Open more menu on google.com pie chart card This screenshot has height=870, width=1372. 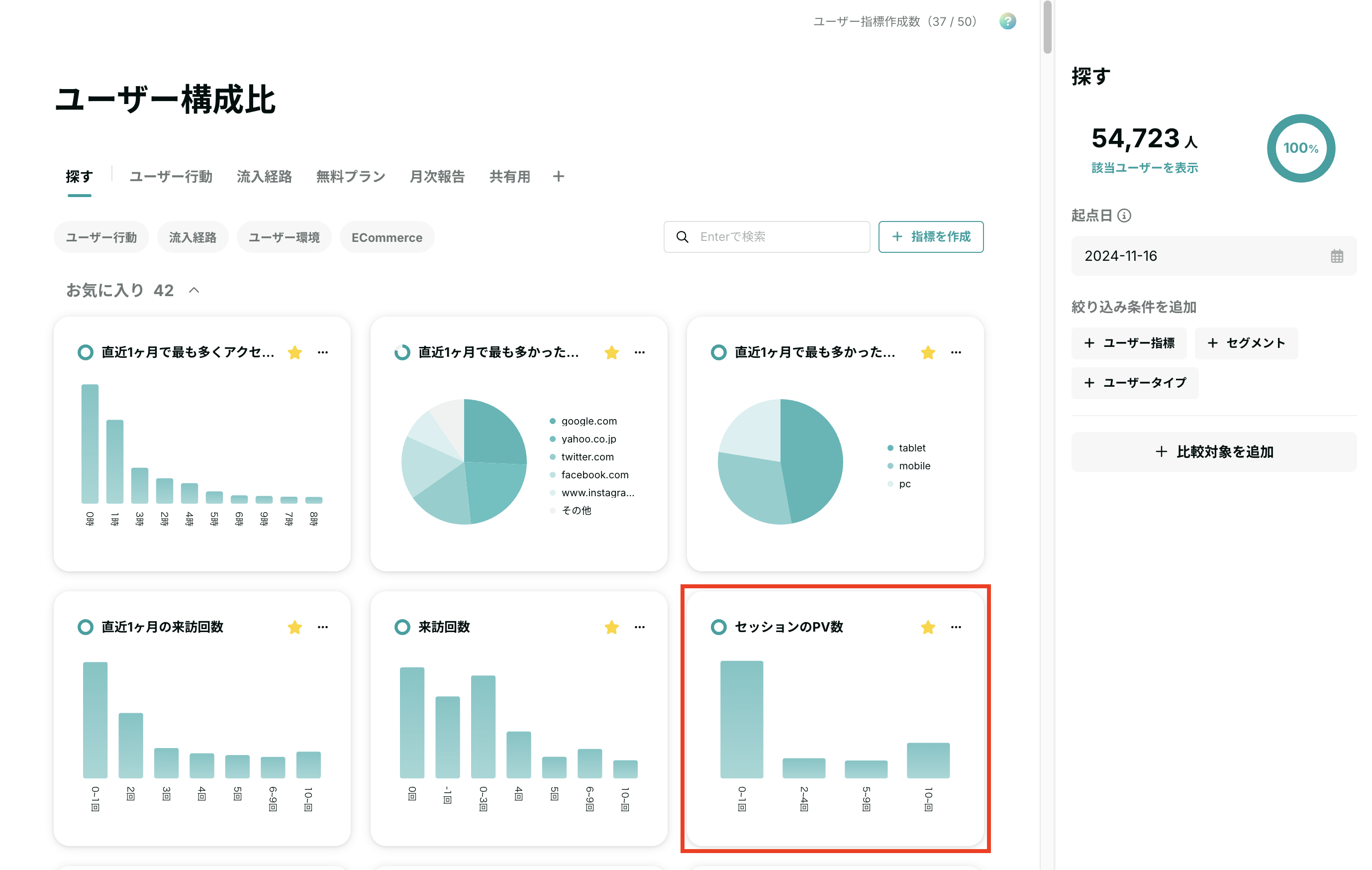640,352
